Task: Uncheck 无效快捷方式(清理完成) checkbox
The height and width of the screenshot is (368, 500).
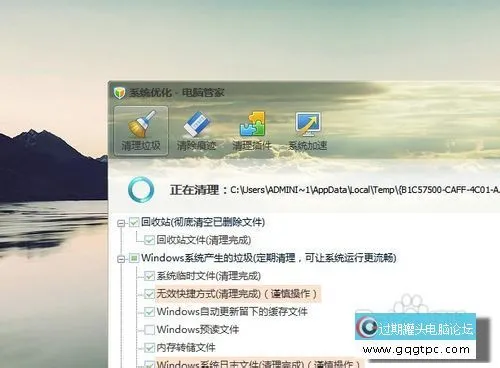Action: [149, 294]
